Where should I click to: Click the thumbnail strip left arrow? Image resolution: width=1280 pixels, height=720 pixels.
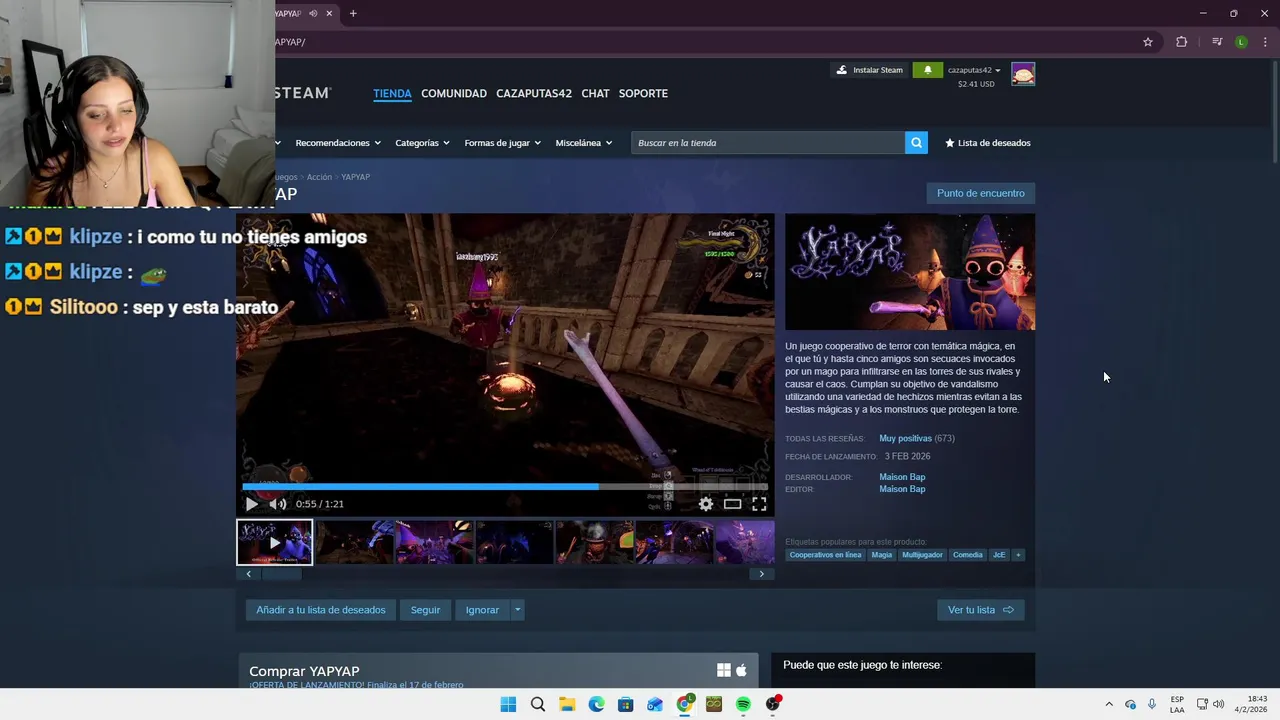click(249, 574)
